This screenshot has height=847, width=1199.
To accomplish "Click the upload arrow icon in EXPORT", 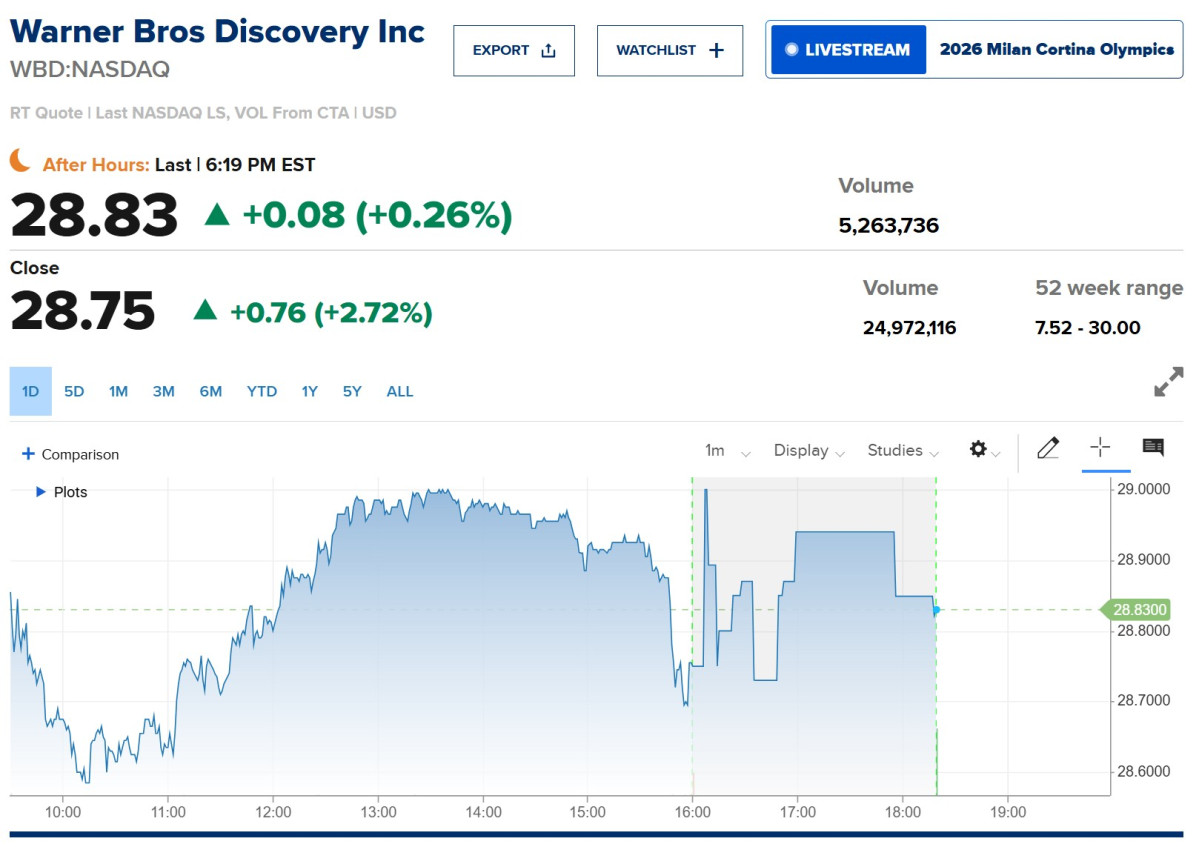I will click(548, 50).
